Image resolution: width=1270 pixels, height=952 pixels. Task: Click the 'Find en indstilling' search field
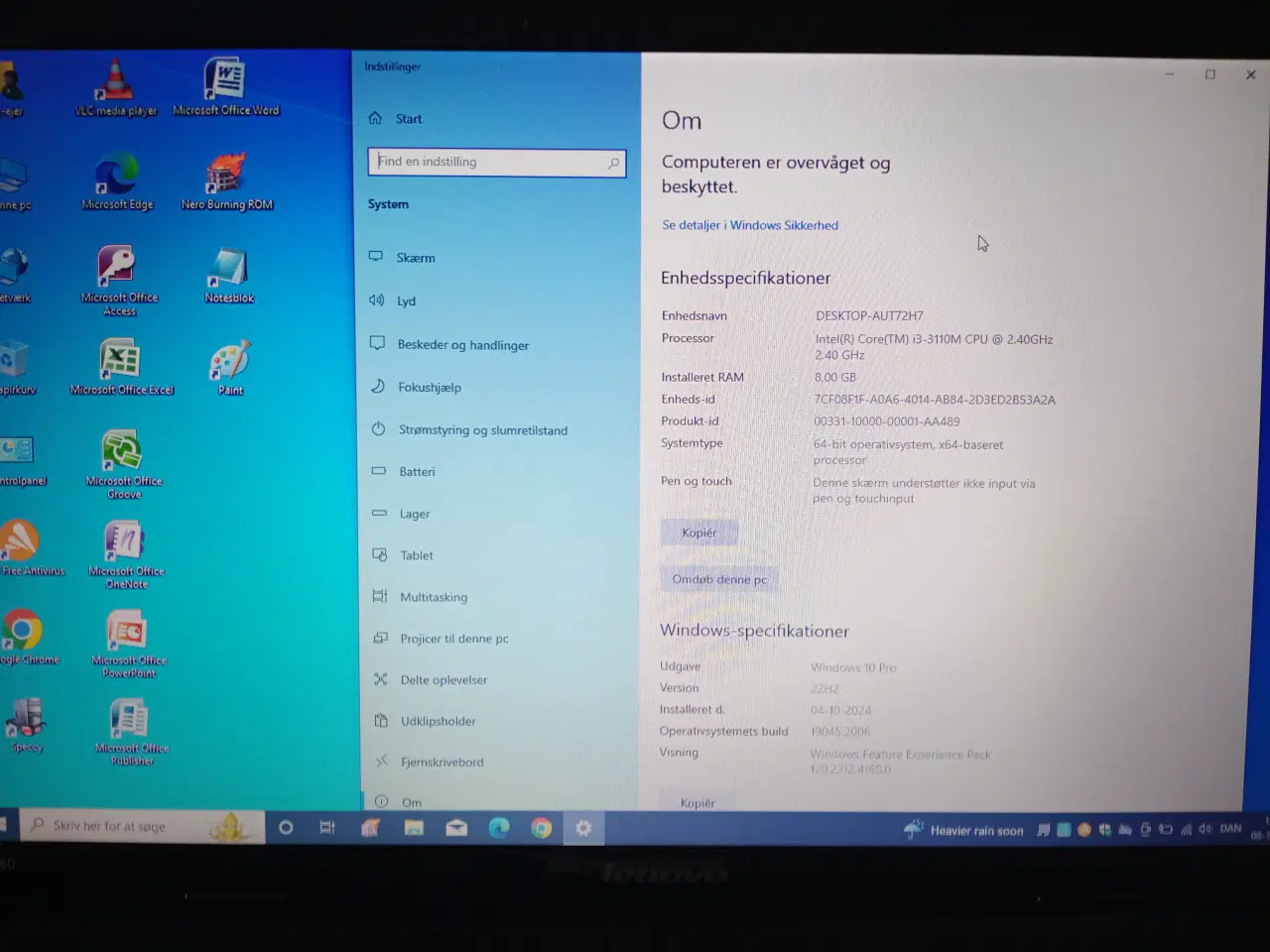coord(496,163)
